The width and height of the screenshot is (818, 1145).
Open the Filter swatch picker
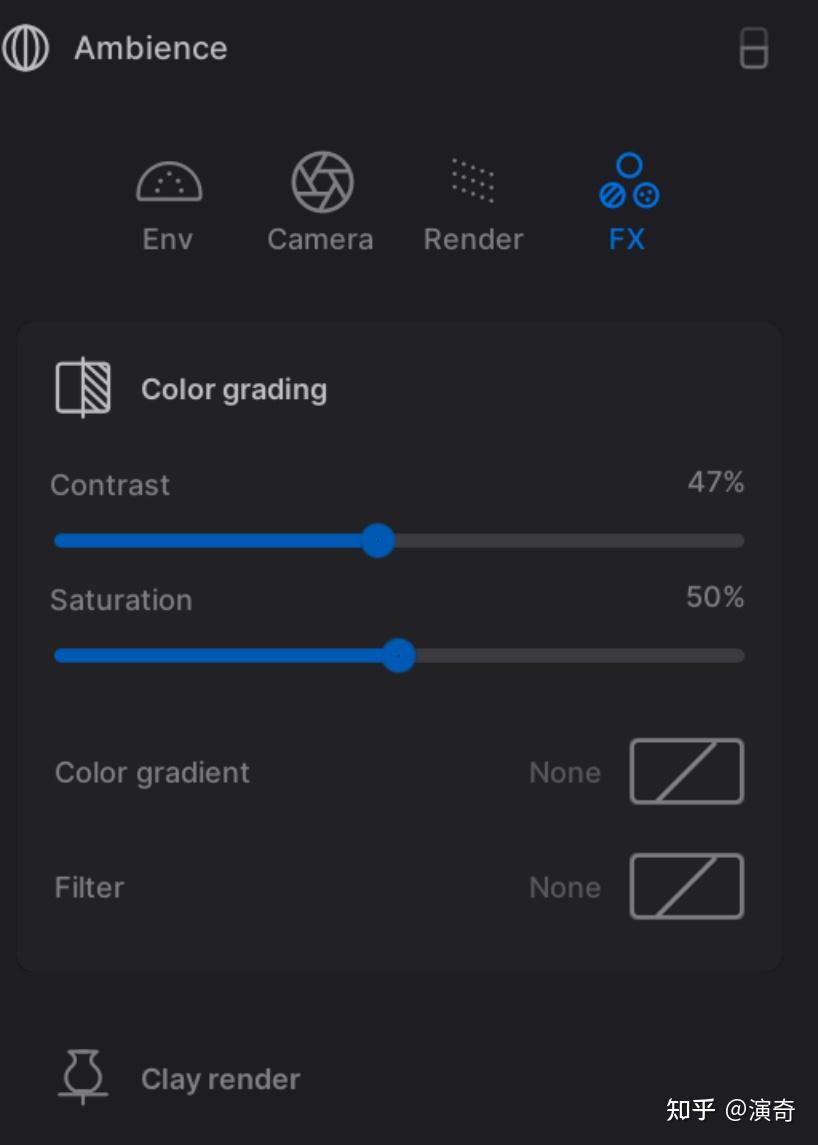[686, 886]
